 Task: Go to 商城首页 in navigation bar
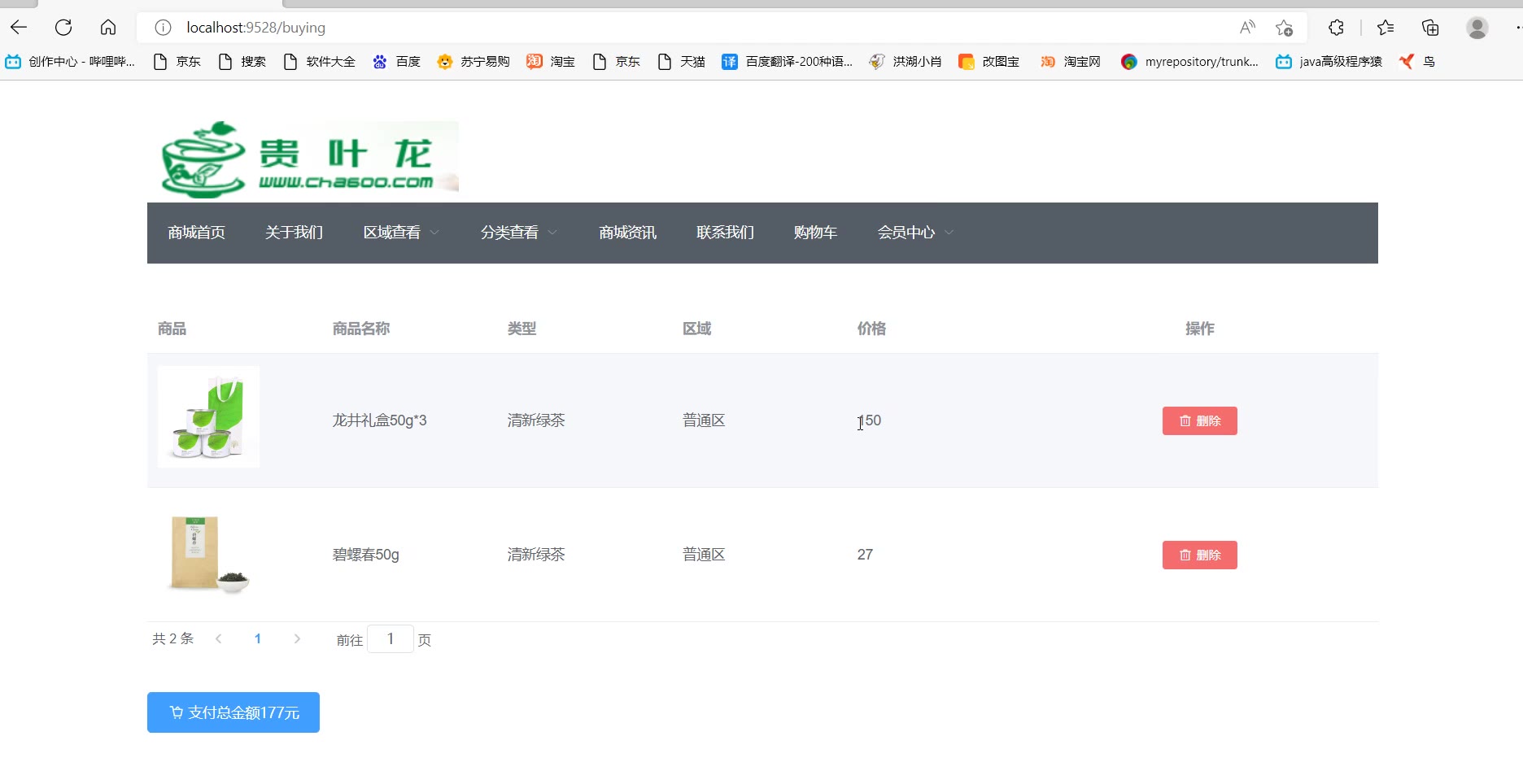[x=196, y=233]
